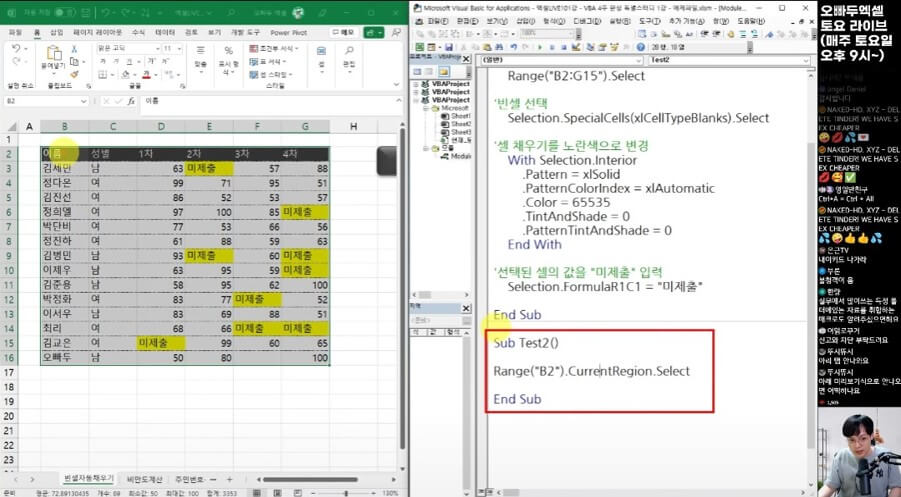Screen dimensions: 901x497
Task: Open the 디버그 menu in VBA editor
Action: (x=582, y=20)
